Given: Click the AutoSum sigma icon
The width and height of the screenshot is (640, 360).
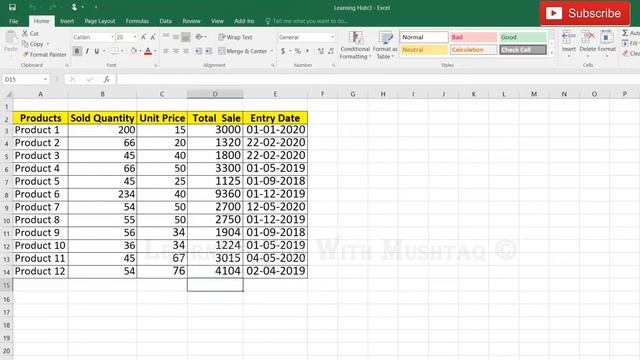Looking at the screenshot, I should click(x=625, y=33).
